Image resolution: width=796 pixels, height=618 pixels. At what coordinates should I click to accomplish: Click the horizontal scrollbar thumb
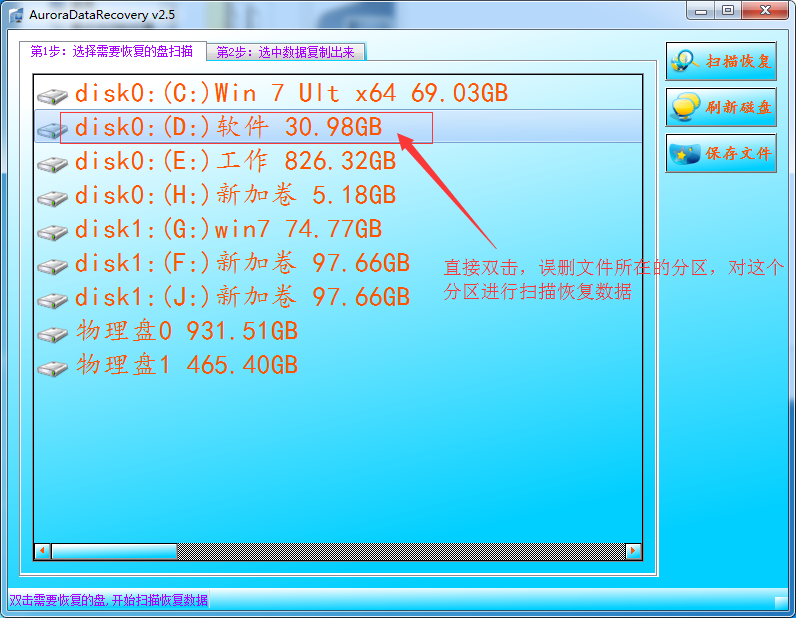(114, 551)
